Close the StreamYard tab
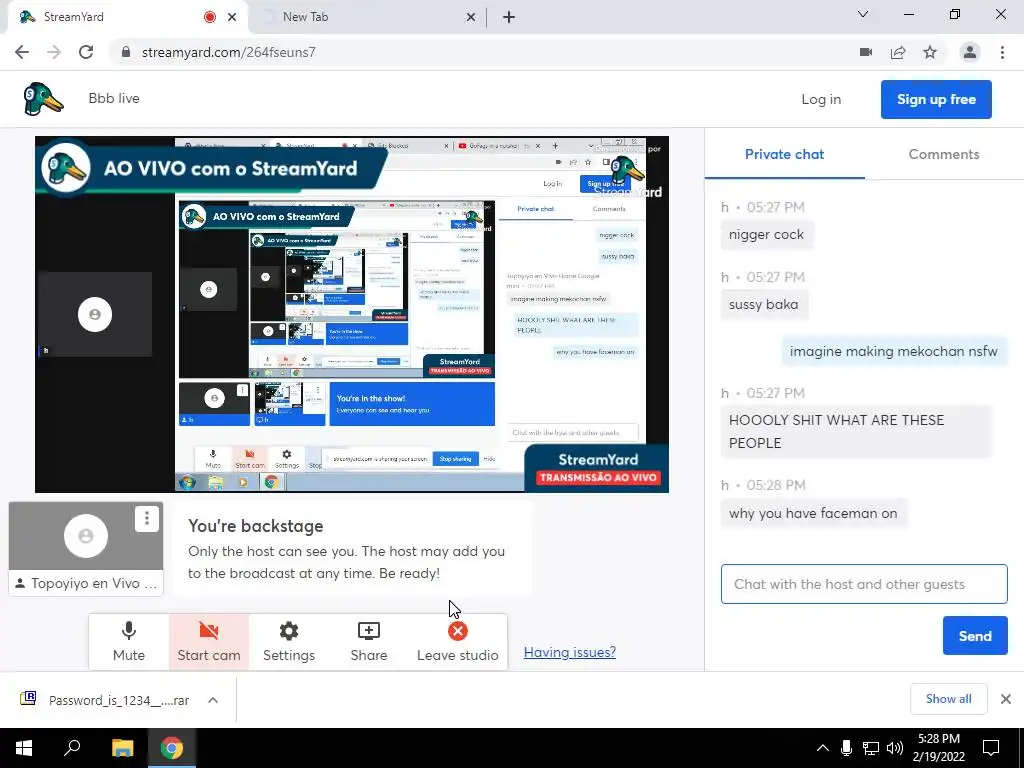Viewport: 1024px width, 768px height. coord(232,17)
